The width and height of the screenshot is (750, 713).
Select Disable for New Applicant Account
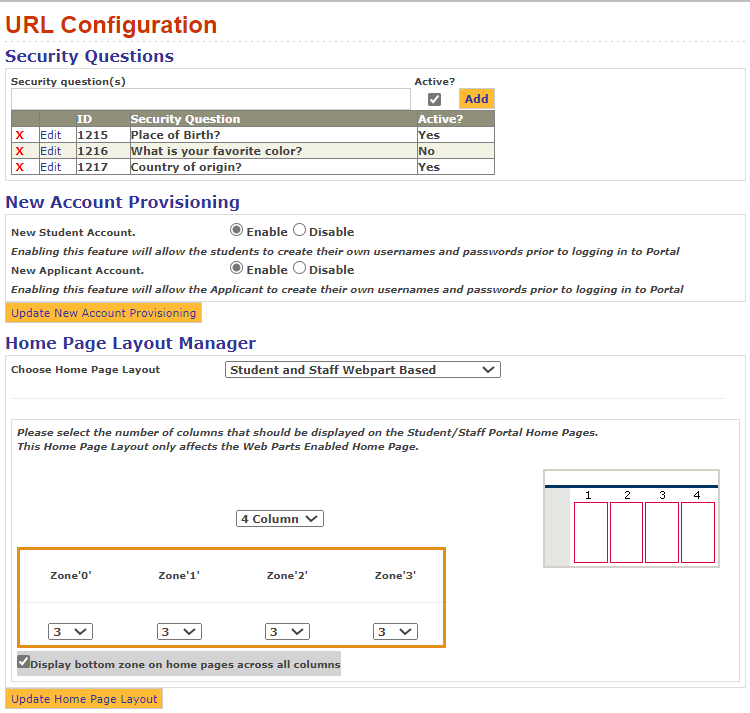pyautogui.click(x=299, y=268)
